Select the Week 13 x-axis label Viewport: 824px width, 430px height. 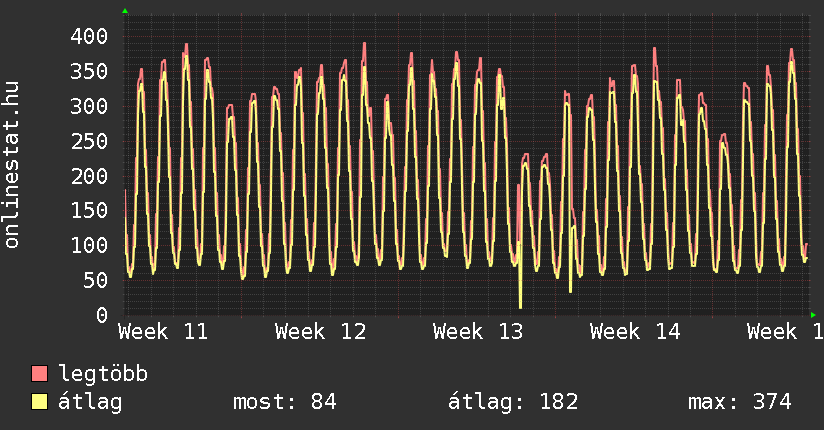coord(477,331)
